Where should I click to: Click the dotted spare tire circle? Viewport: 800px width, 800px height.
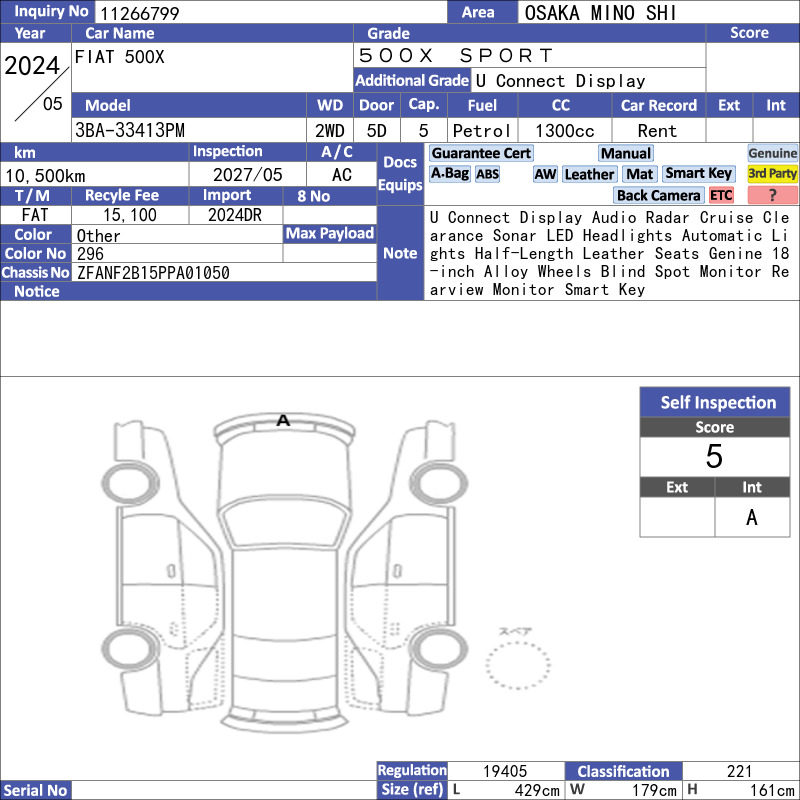tap(518, 665)
